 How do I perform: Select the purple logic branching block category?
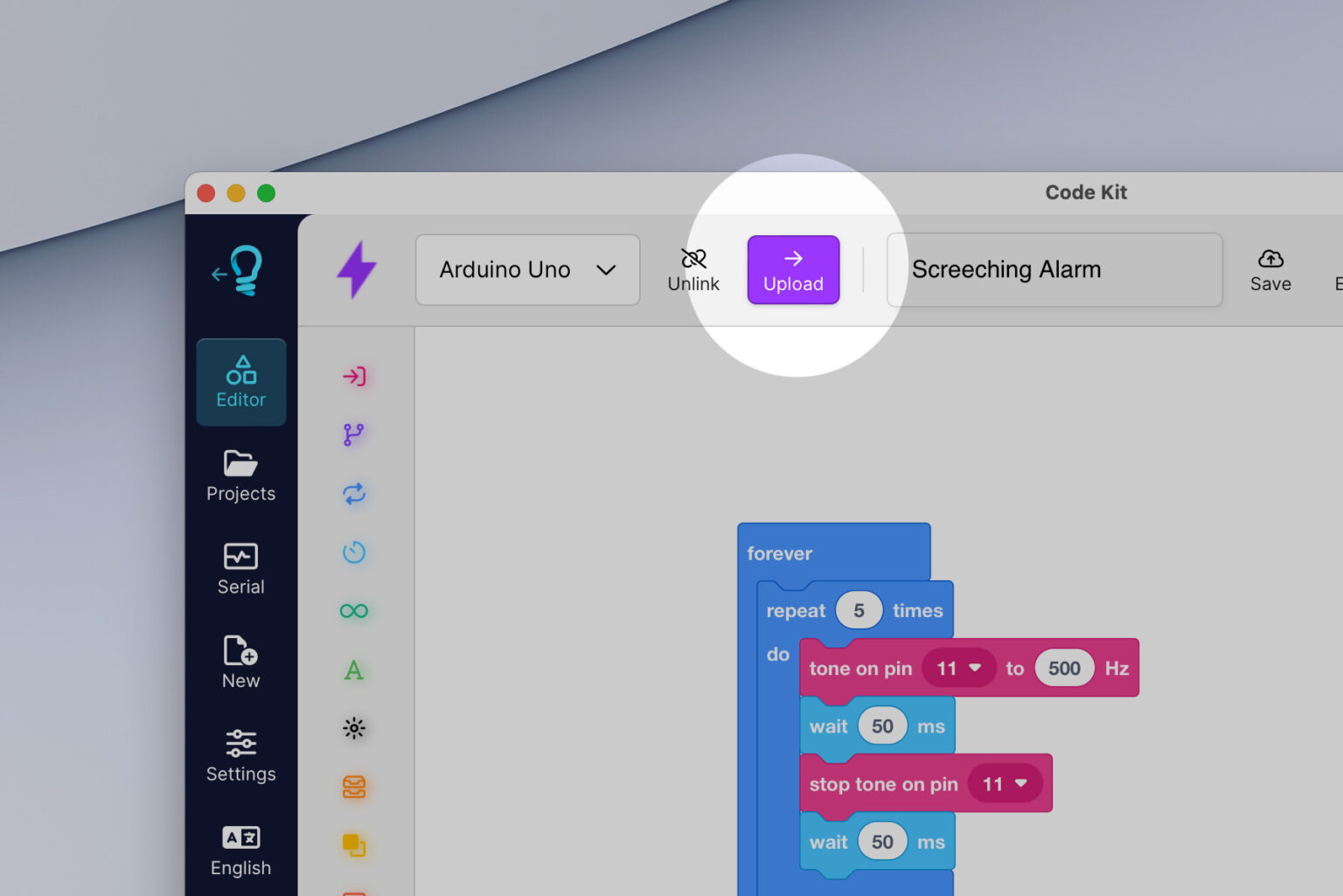[354, 434]
